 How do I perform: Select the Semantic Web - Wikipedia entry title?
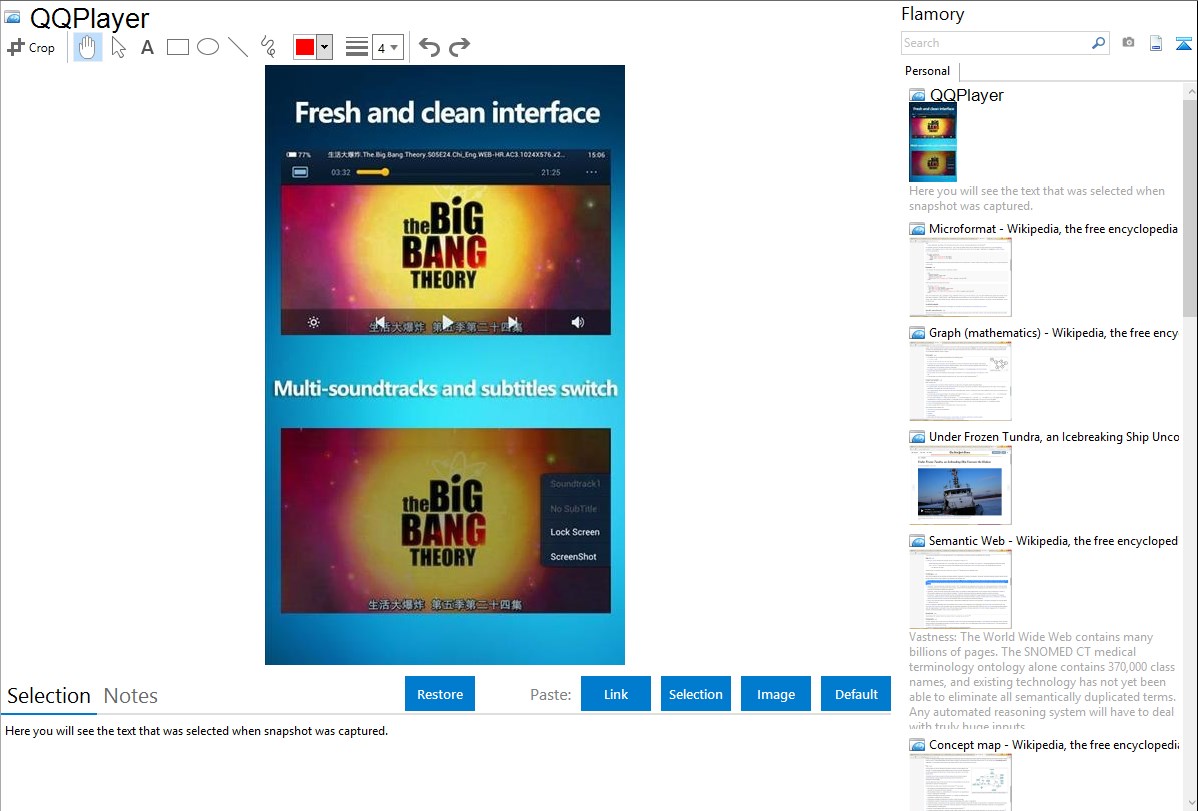tap(1053, 540)
